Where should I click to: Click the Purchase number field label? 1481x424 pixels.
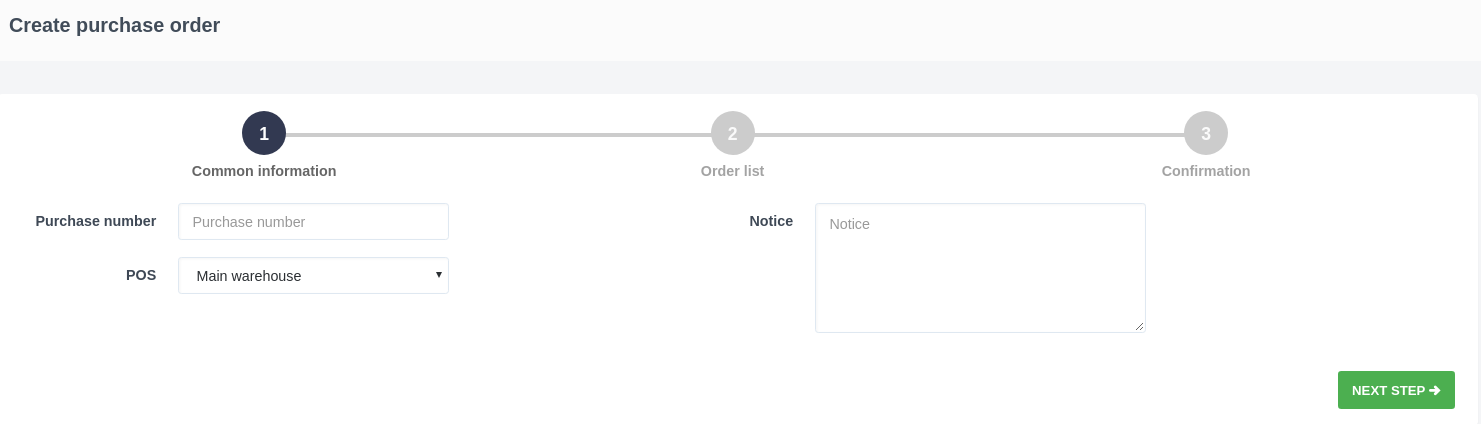(x=96, y=221)
